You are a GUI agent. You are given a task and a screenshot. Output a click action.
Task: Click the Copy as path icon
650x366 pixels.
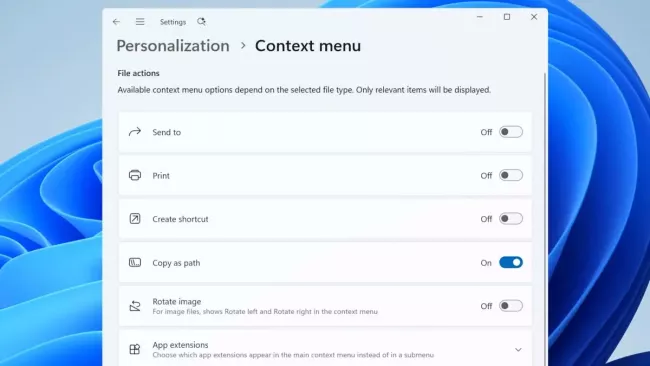(135, 262)
